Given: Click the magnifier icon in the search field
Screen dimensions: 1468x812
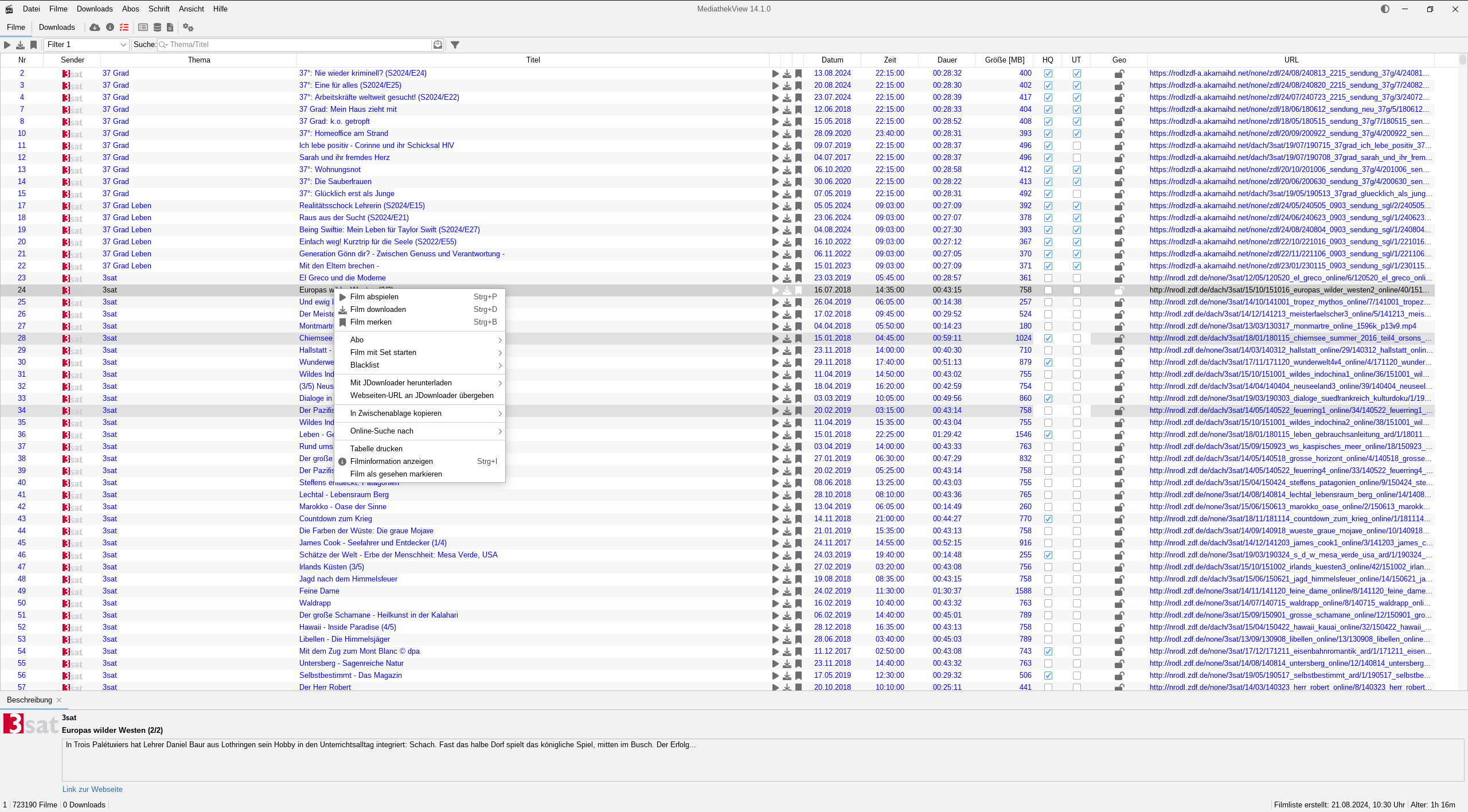Looking at the screenshot, I should click(x=163, y=45).
